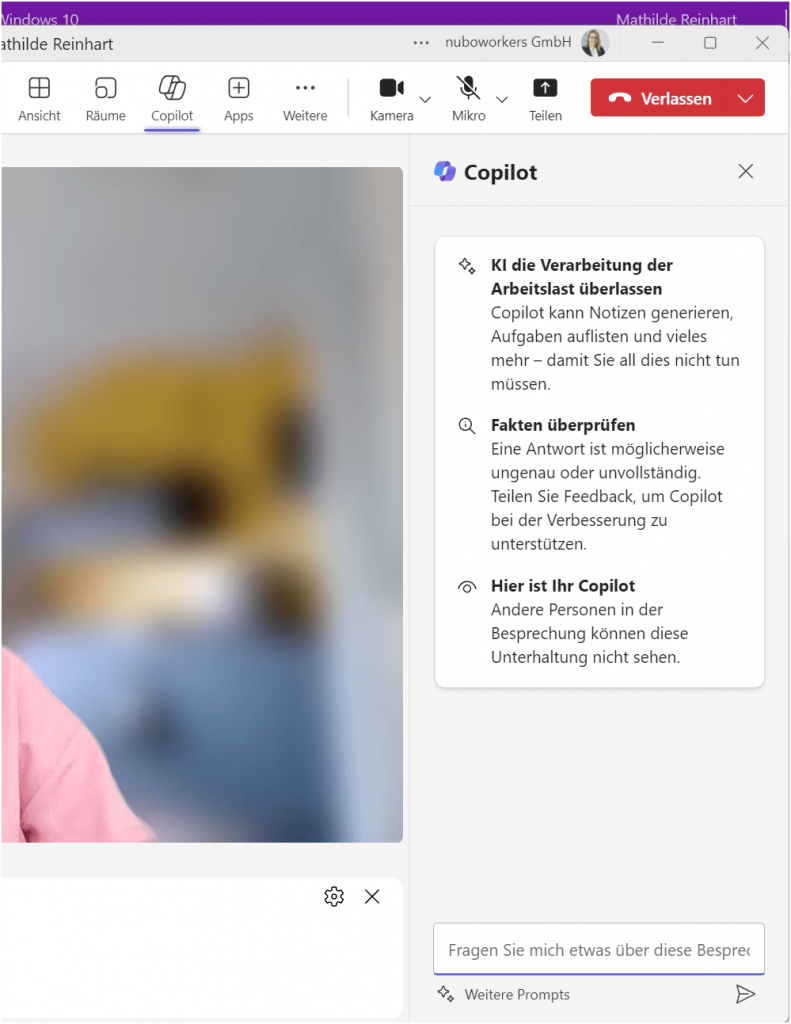The height and width of the screenshot is (1024, 791).
Task: Click nuboworkers GmbH organization name
Action: point(508,42)
